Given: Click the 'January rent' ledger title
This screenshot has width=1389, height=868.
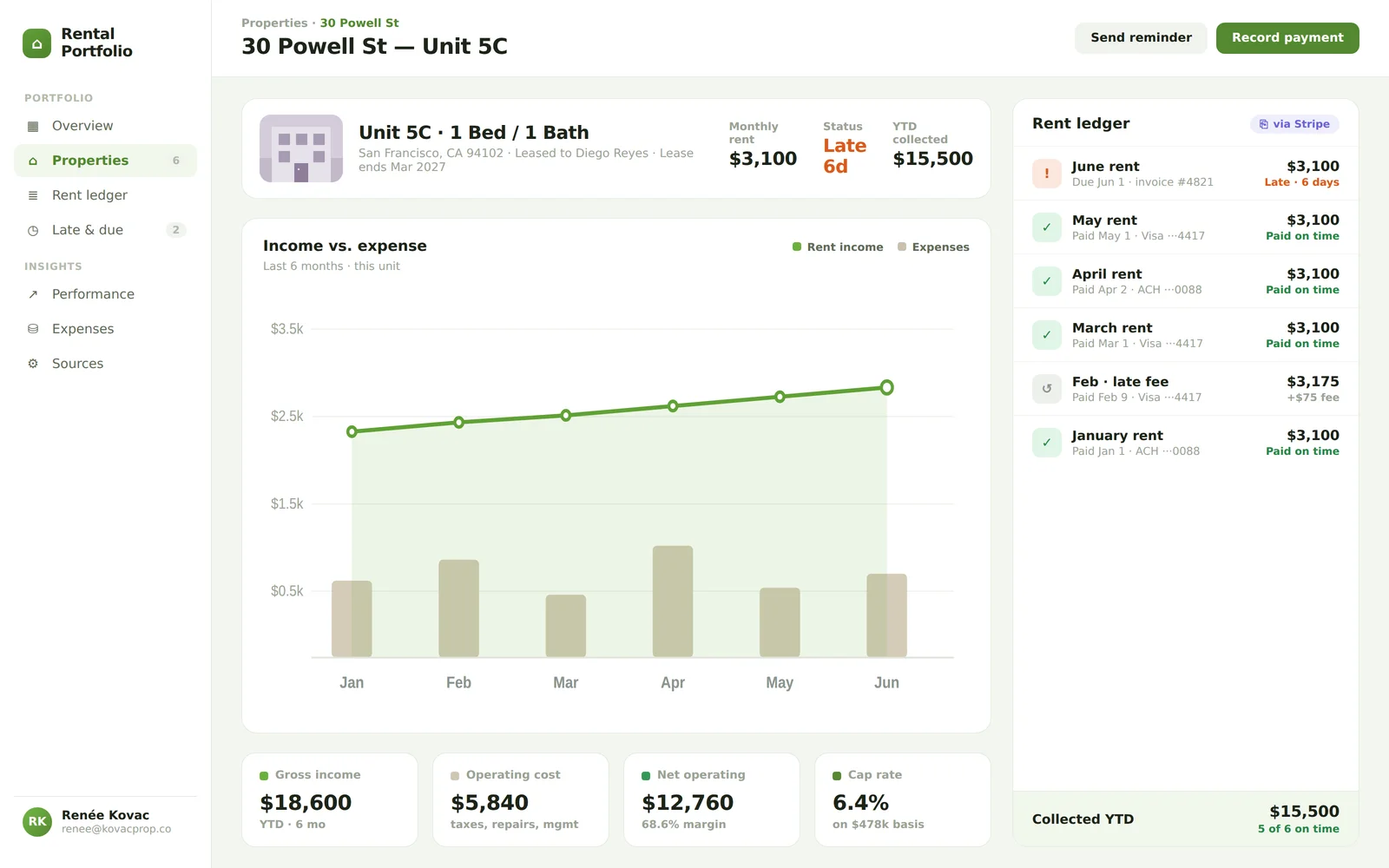Looking at the screenshot, I should tap(1117, 436).
